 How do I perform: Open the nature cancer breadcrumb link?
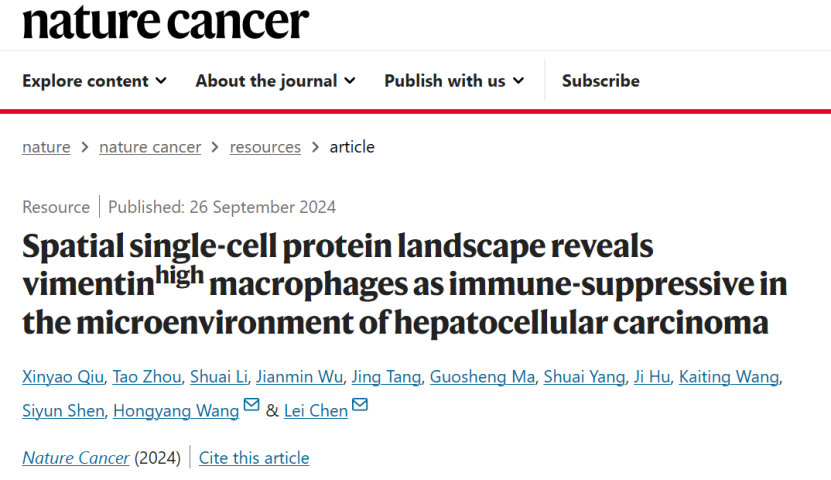click(x=150, y=147)
